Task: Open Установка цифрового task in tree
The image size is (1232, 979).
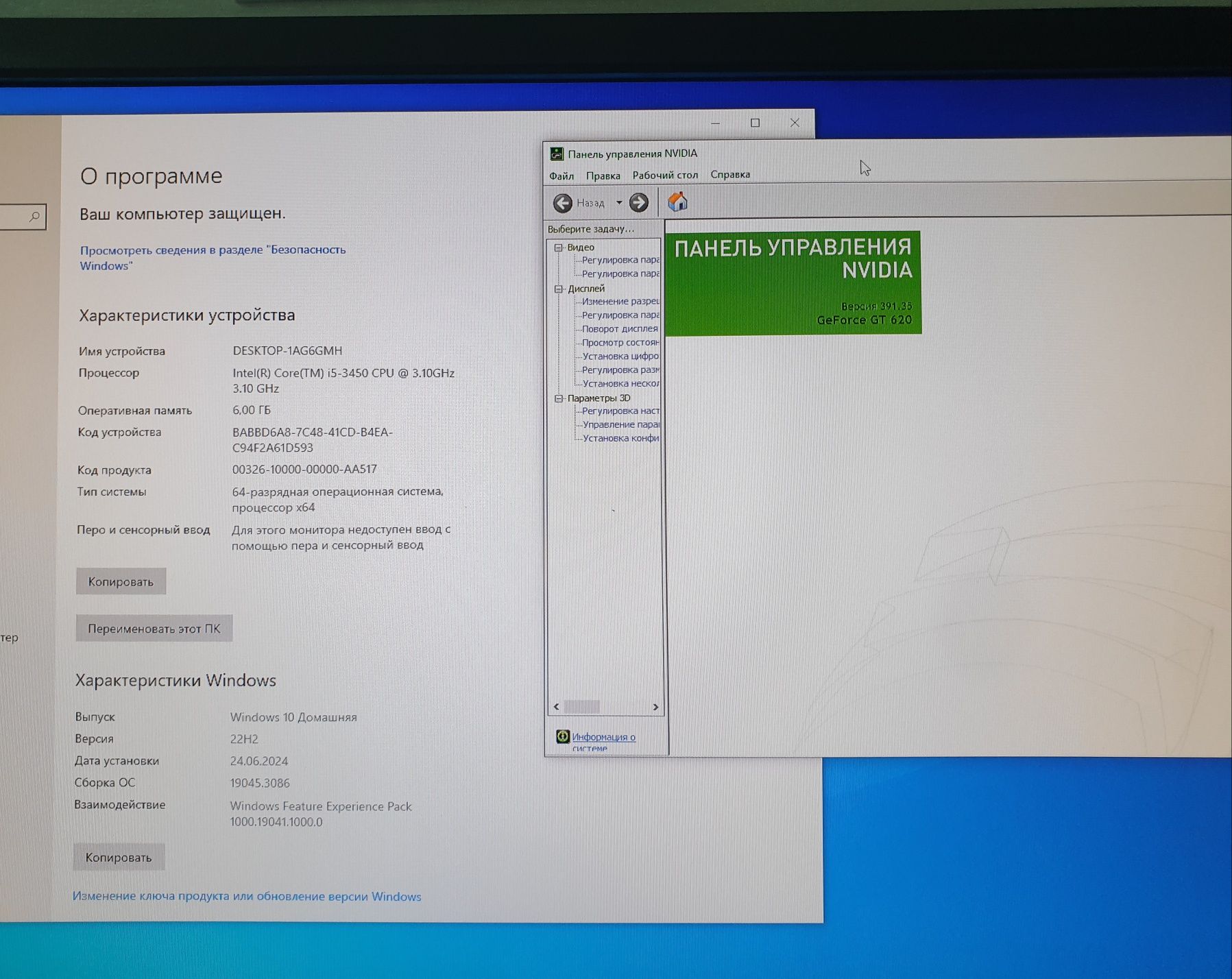Action: [620, 356]
